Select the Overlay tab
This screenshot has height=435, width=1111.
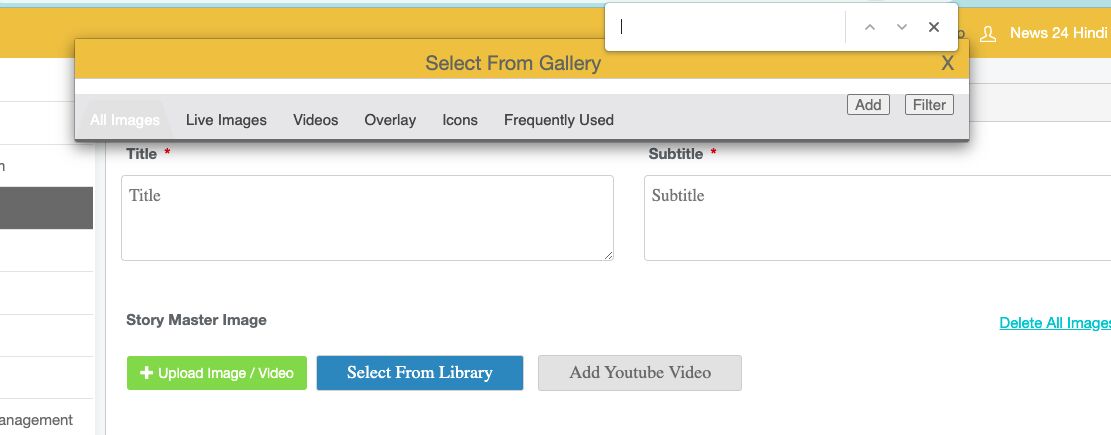(x=390, y=120)
